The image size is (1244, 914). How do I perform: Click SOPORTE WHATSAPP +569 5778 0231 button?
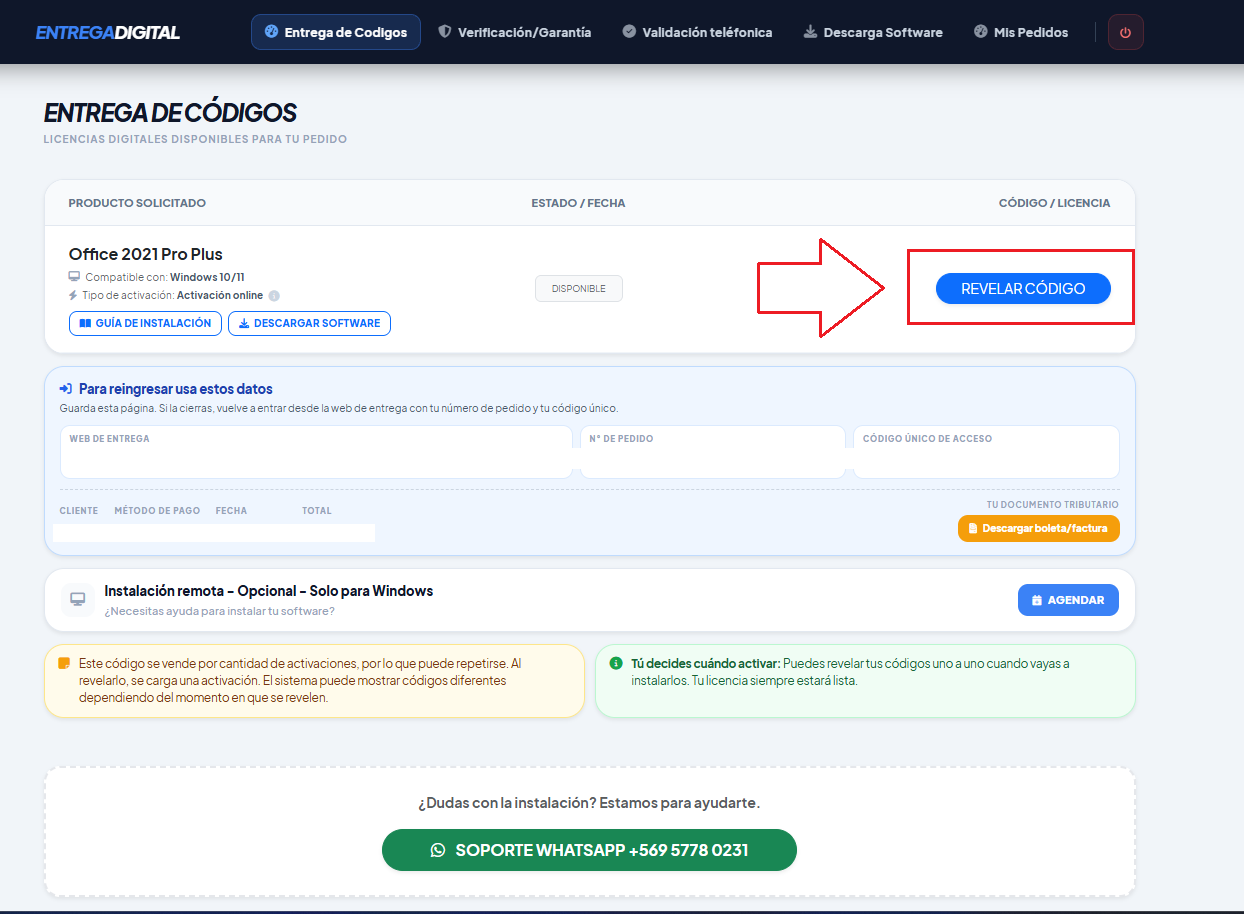tap(589, 850)
